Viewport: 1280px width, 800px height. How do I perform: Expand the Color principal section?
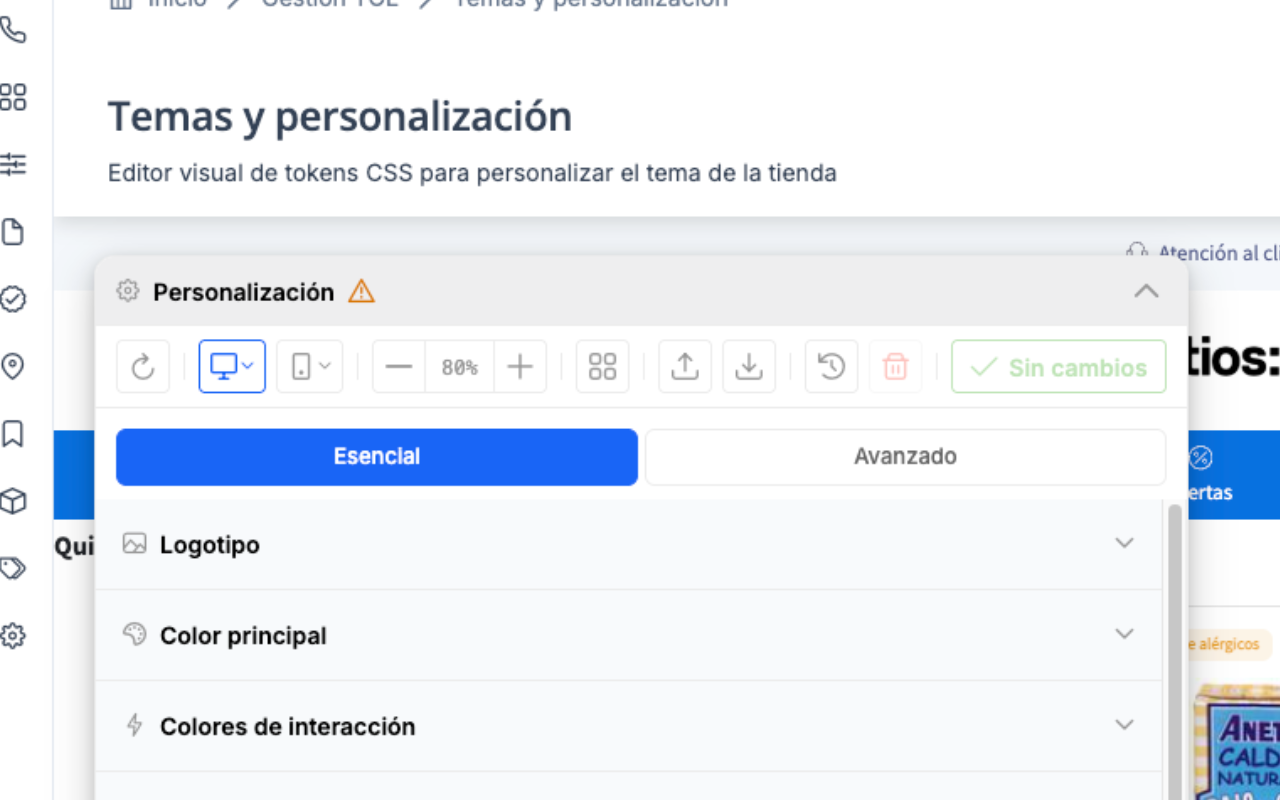click(x=629, y=635)
